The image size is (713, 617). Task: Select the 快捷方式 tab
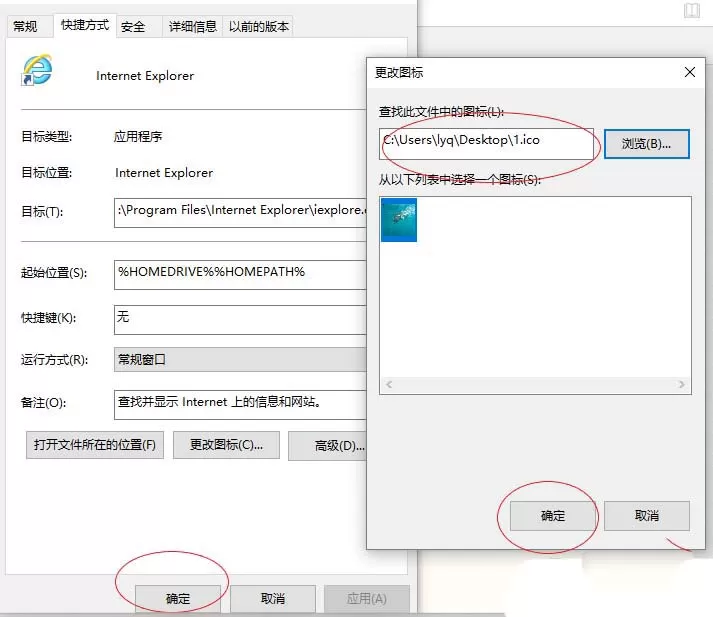pyautogui.click(x=85, y=25)
